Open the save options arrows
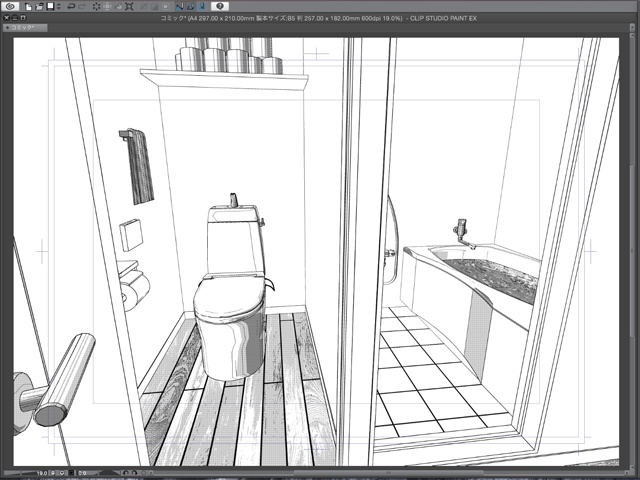Screen dimensions: 640x480 point(59,7)
